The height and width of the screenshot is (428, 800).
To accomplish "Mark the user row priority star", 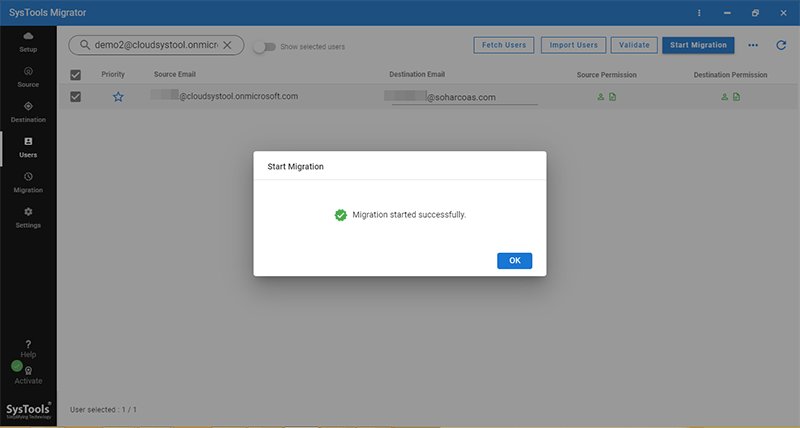I will [x=118, y=96].
